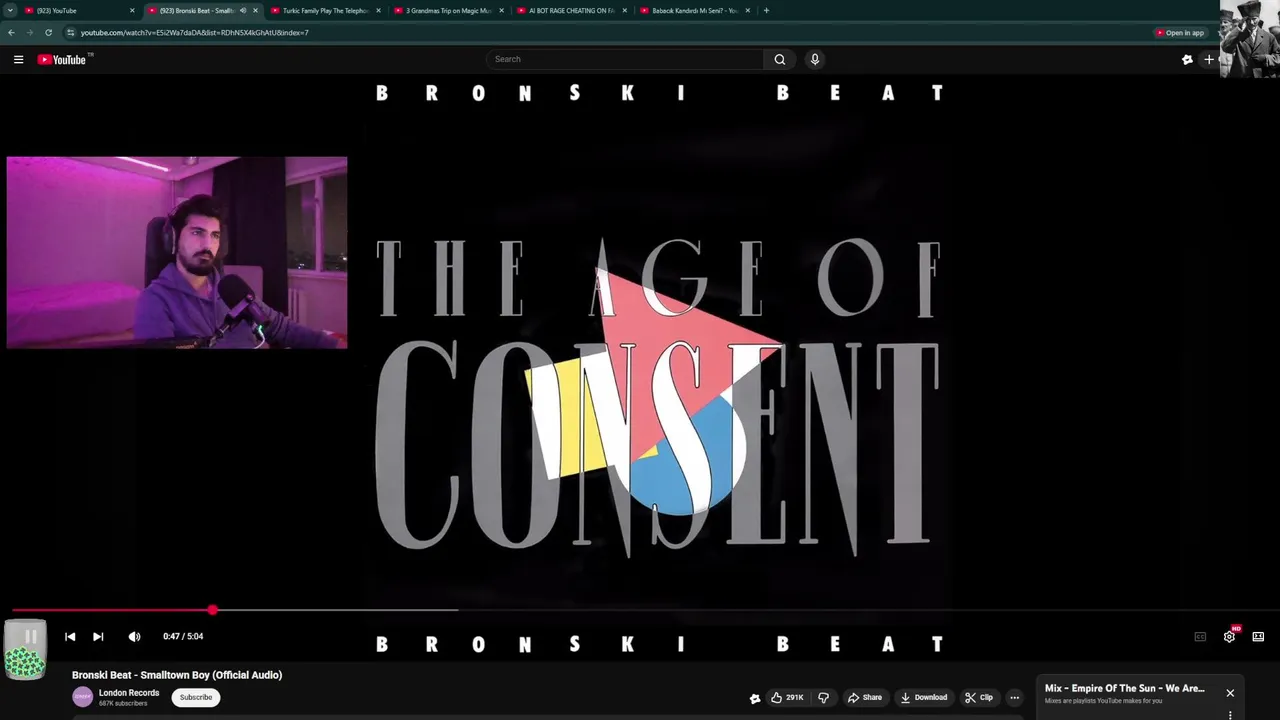View site information icon in address bar
Screen dimensions: 1280x720
pos(70,32)
